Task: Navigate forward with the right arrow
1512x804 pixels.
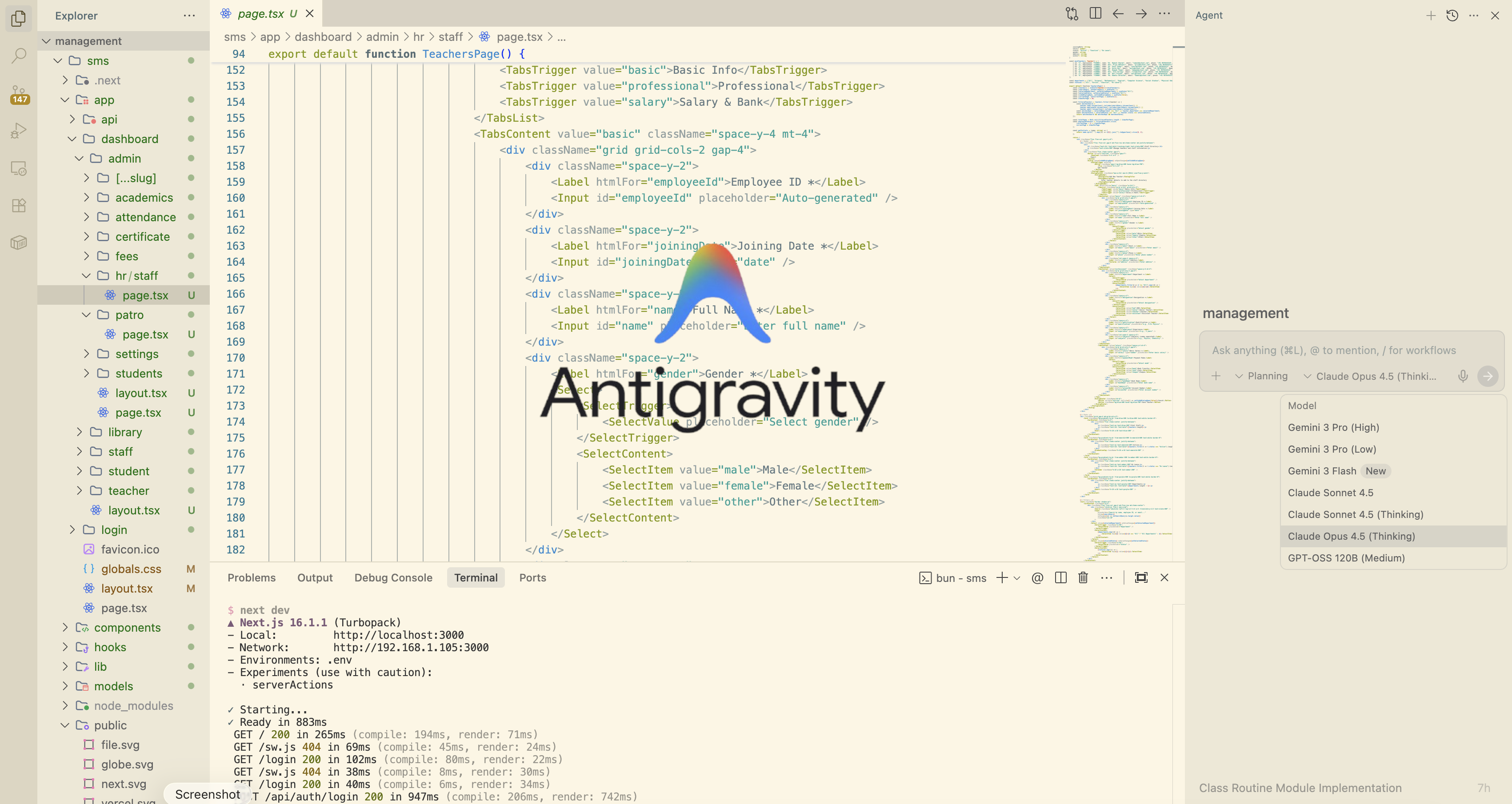Action: 1141,13
